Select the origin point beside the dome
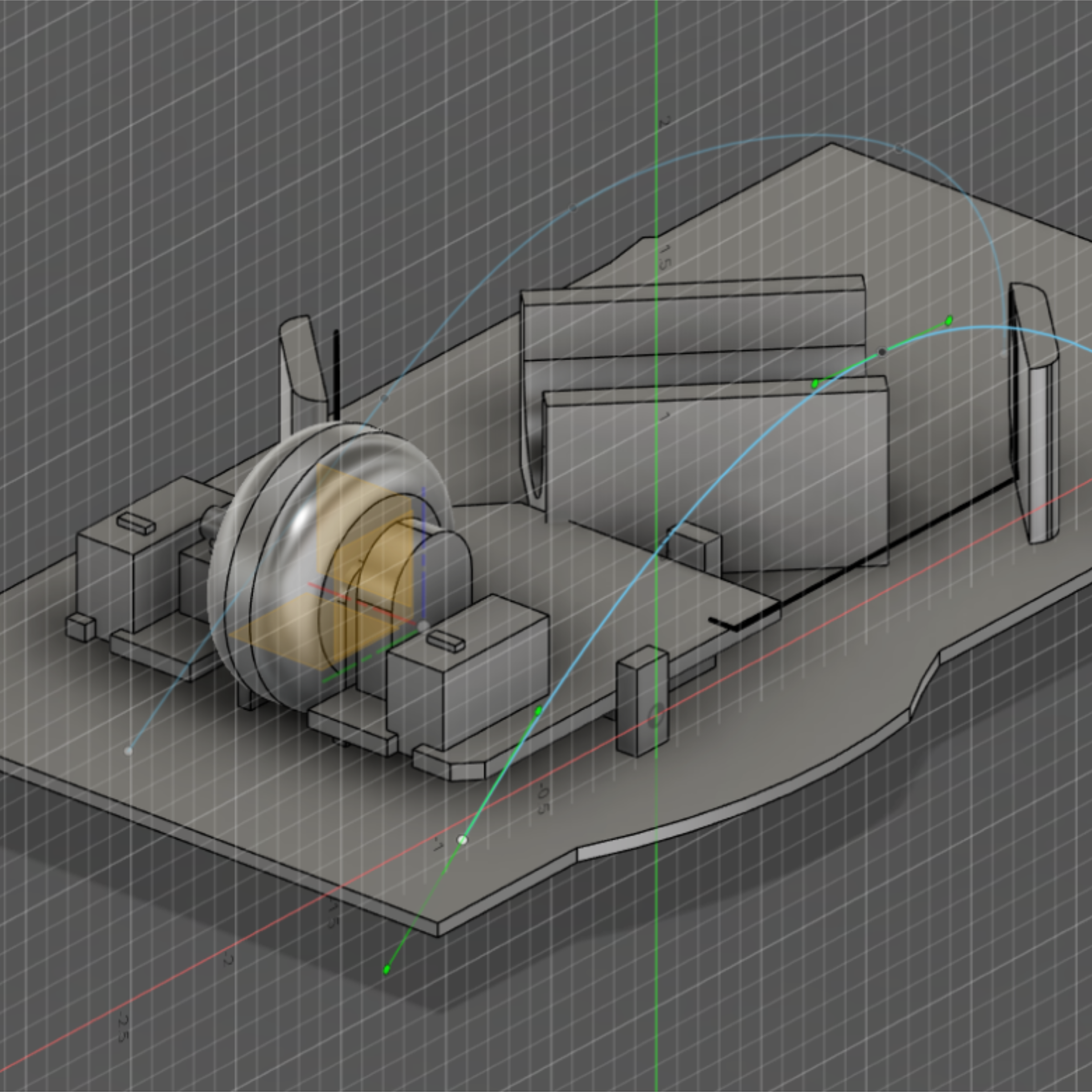 pyautogui.click(x=423, y=626)
